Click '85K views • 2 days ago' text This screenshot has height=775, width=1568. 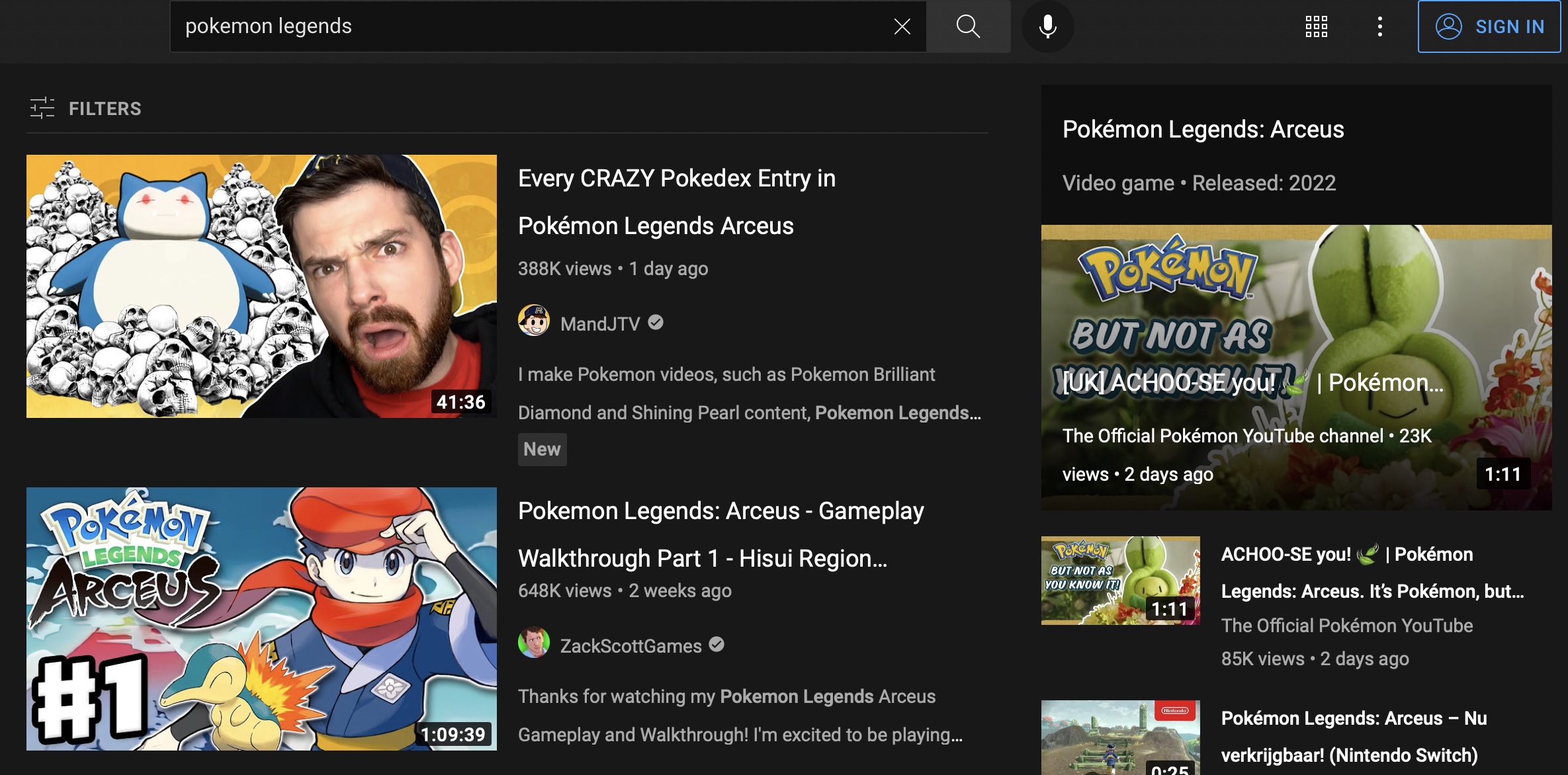click(x=1315, y=659)
